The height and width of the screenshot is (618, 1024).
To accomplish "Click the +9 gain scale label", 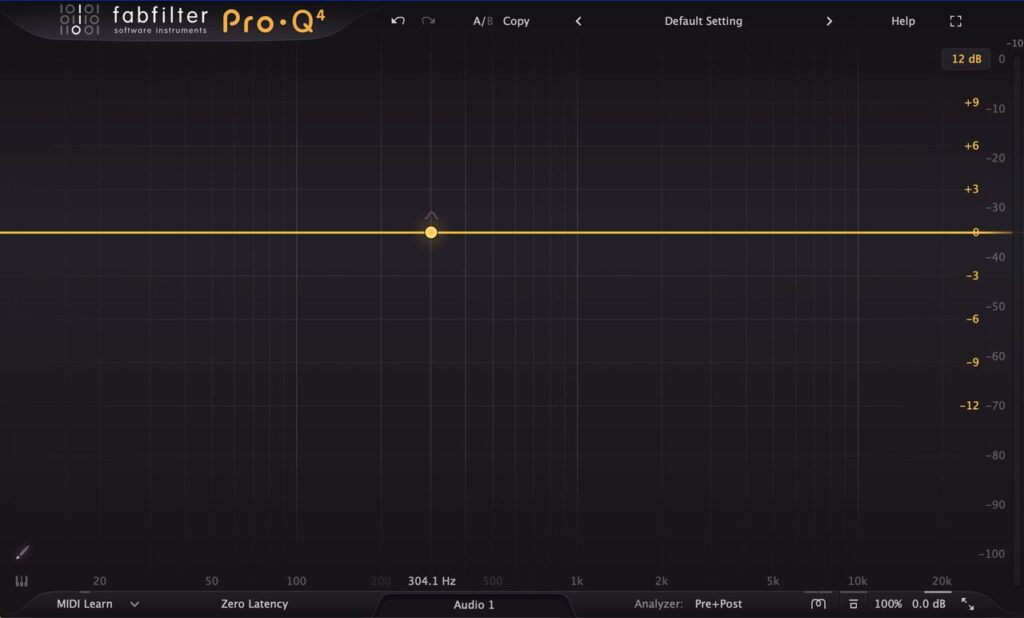I will point(972,103).
